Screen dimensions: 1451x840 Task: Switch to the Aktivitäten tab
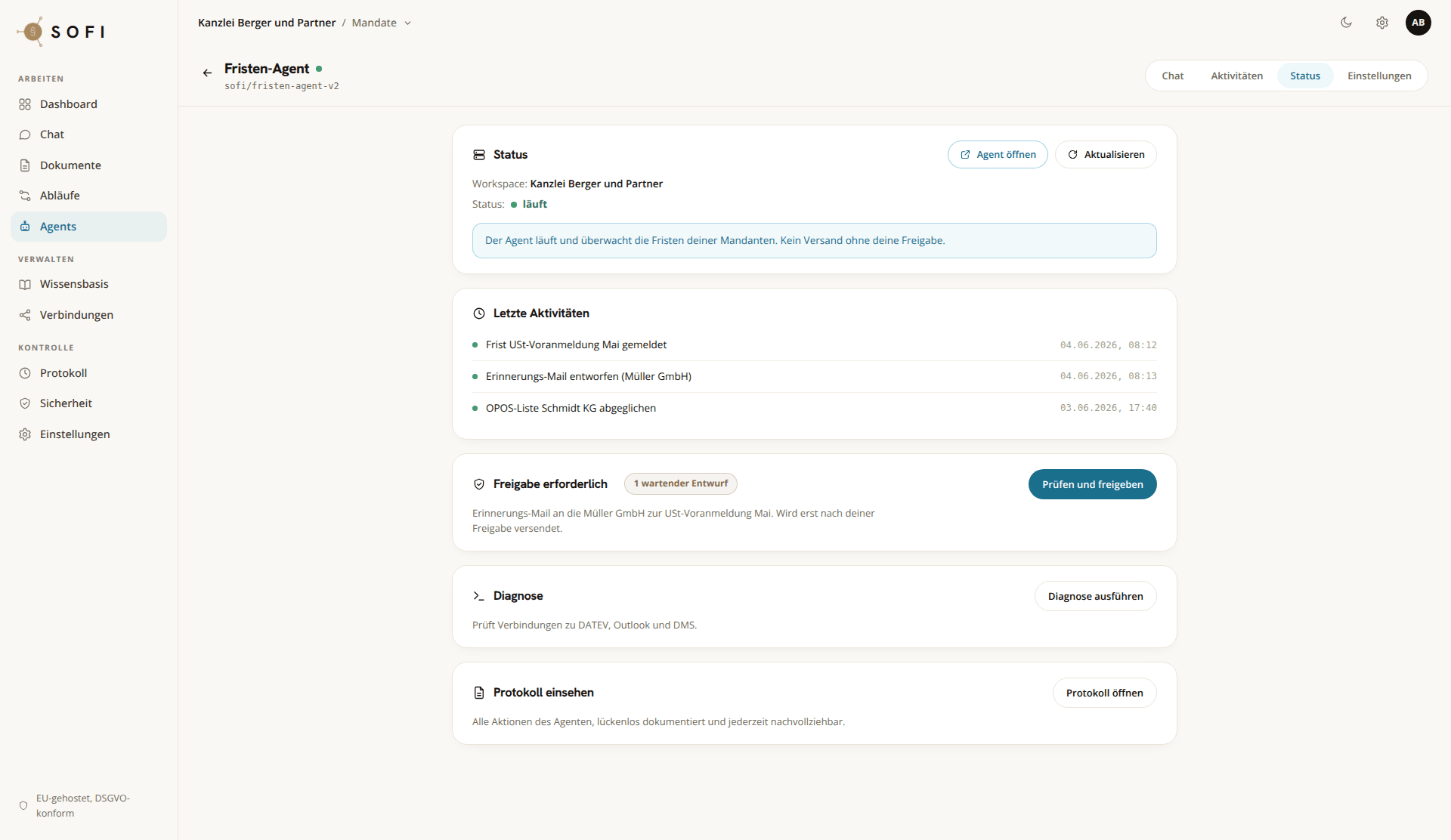pyautogui.click(x=1237, y=76)
